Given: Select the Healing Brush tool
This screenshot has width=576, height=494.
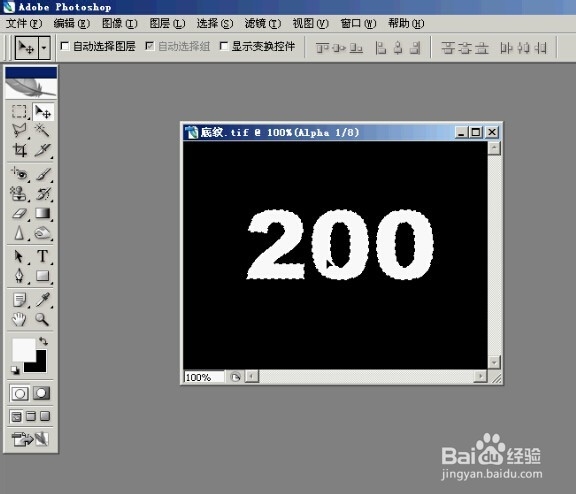Looking at the screenshot, I should point(19,173).
